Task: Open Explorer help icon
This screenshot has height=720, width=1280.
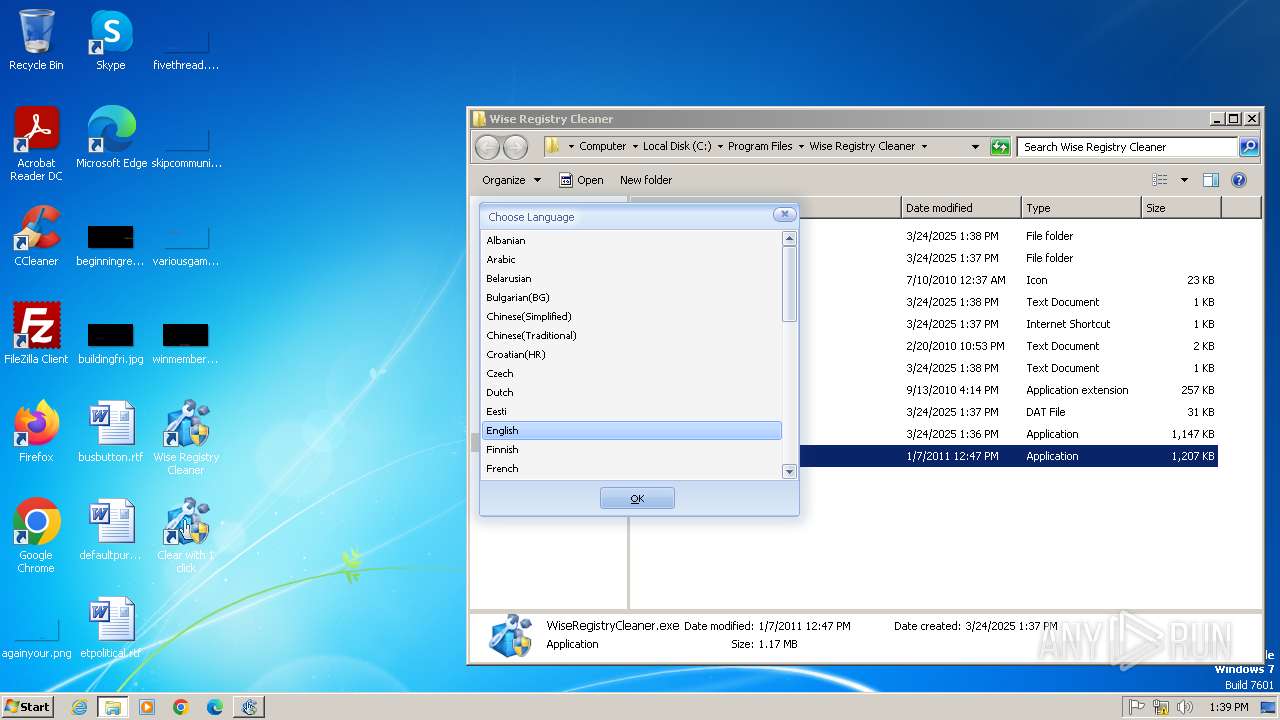Action: (1239, 180)
